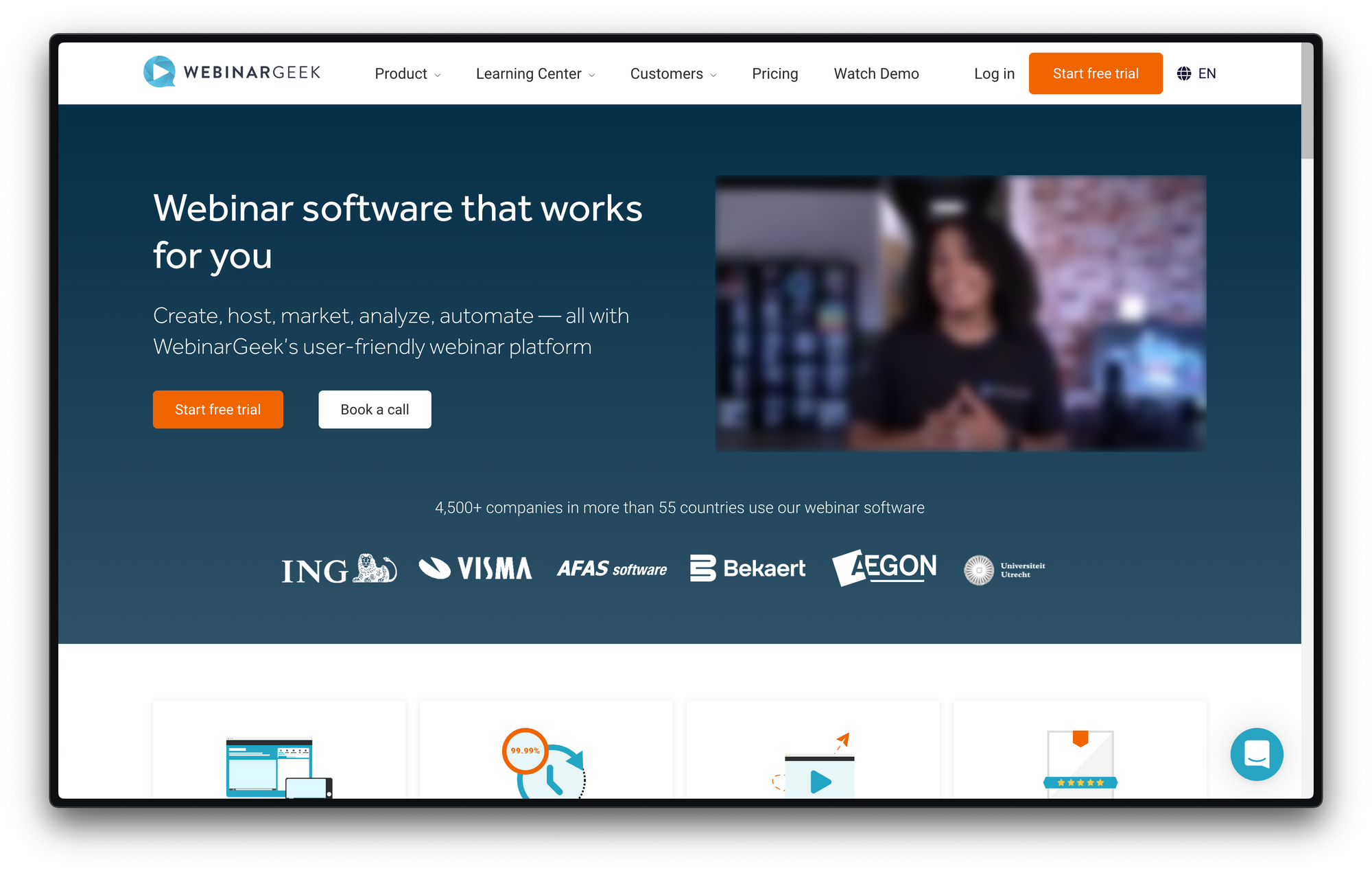Click the orange Start free trial CTA
1372x873 pixels.
(x=217, y=408)
